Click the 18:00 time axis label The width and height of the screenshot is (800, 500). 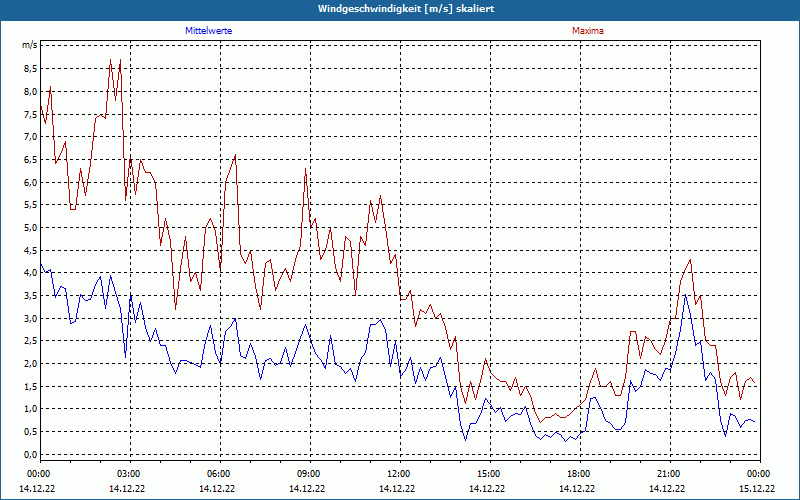(579, 474)
